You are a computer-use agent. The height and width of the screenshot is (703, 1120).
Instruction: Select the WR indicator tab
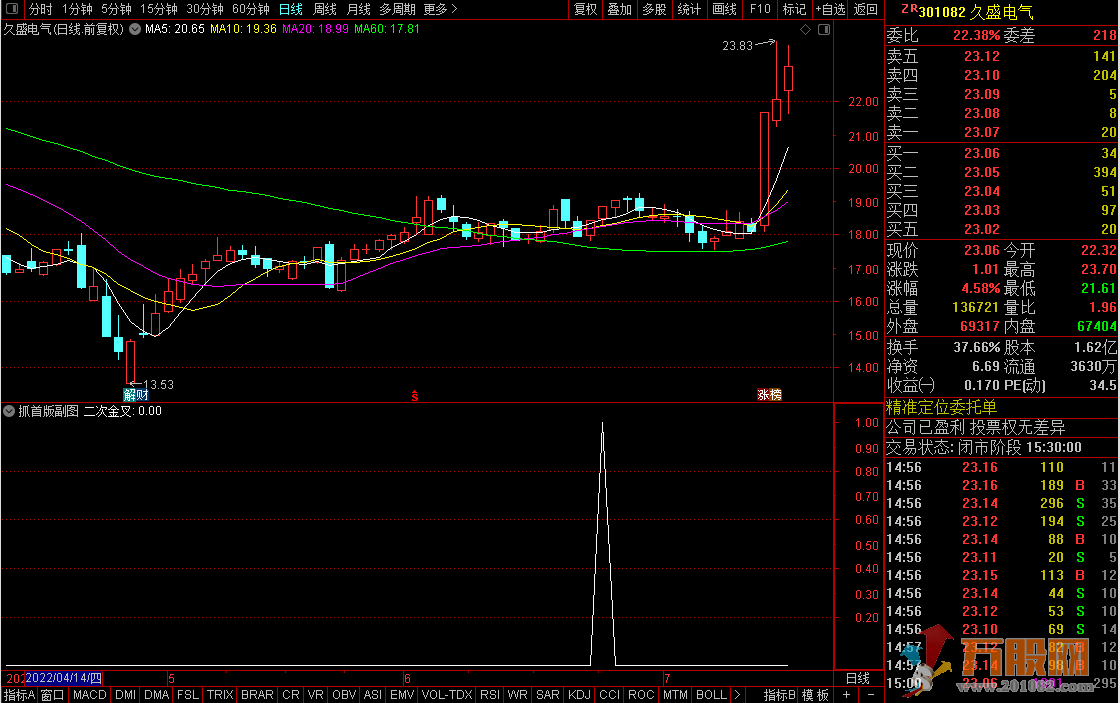(x=518, y=695)
